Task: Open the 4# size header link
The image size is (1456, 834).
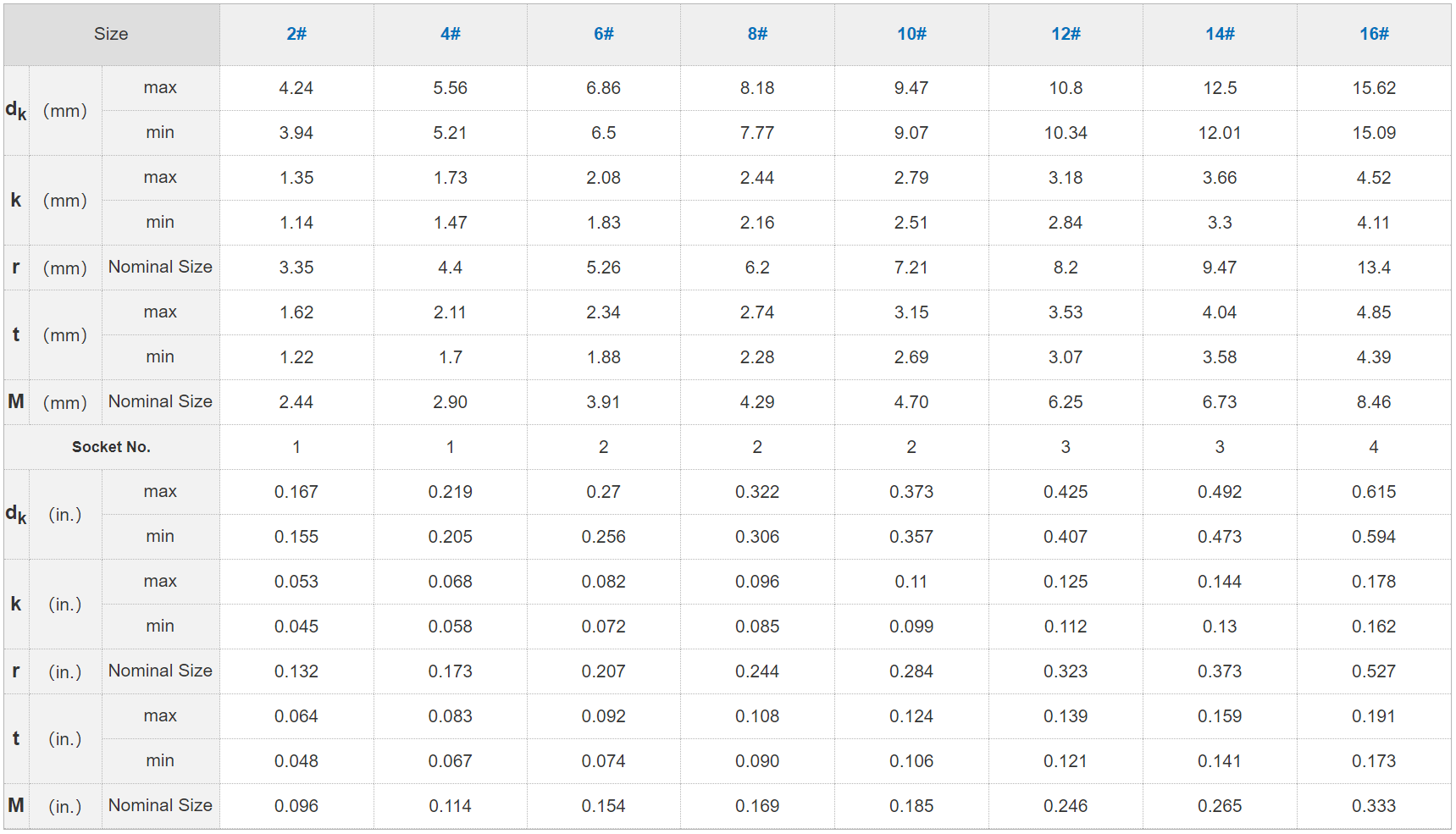Action: tap(450, 34)
